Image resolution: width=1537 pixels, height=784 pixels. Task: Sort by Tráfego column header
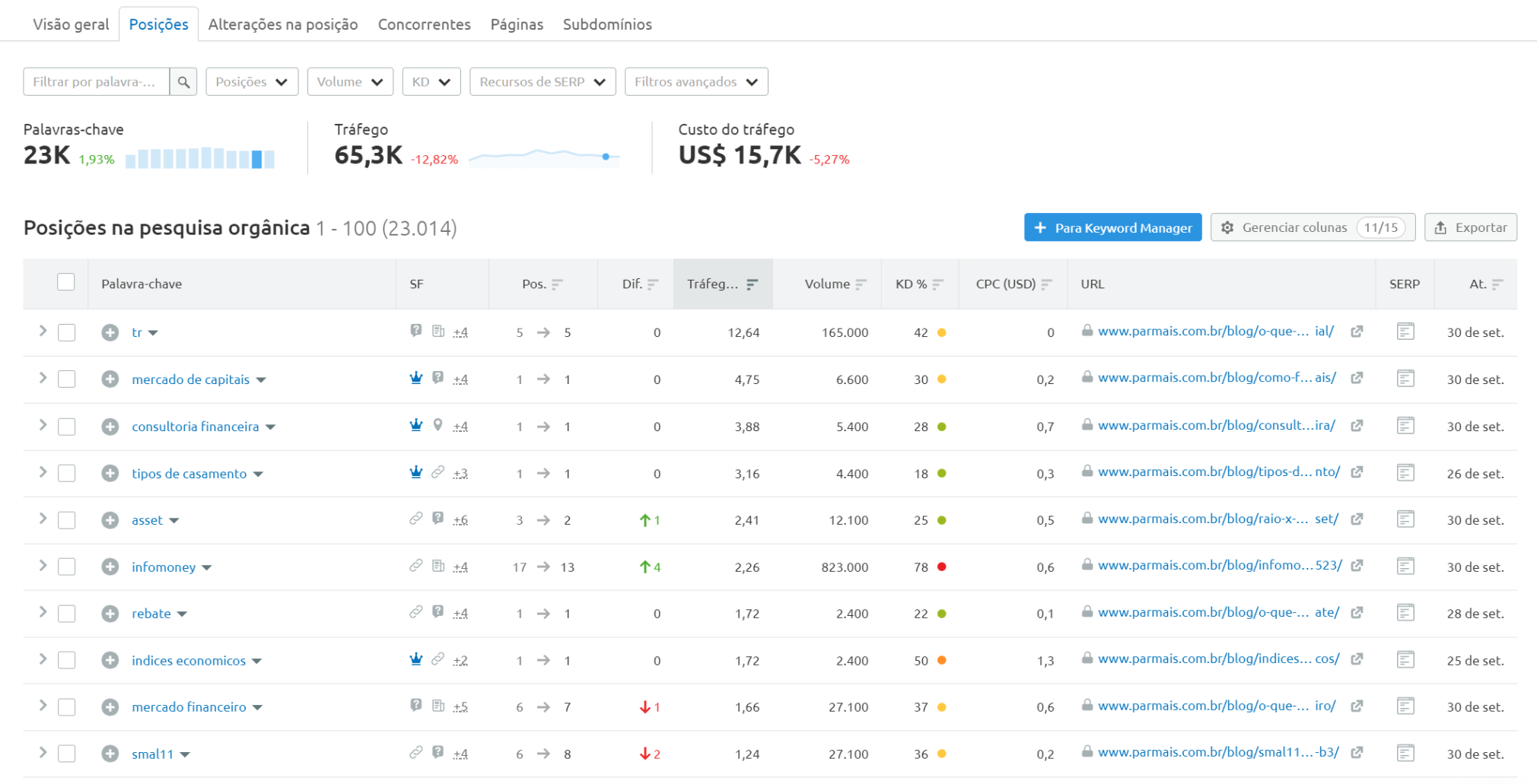(x=722, y=284)
